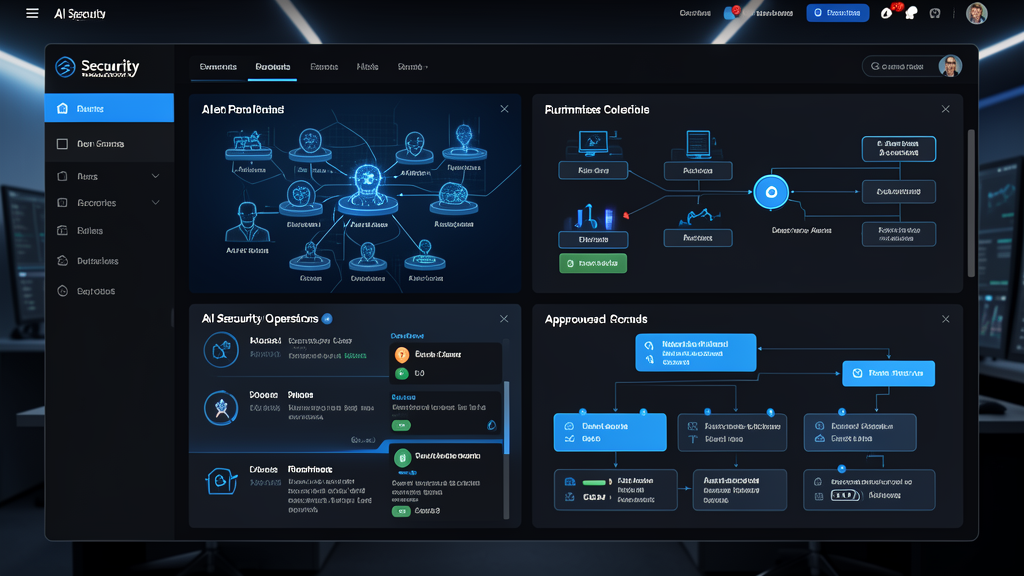Toggle the green pill at the bottom operations card

[x=401, y=511]
